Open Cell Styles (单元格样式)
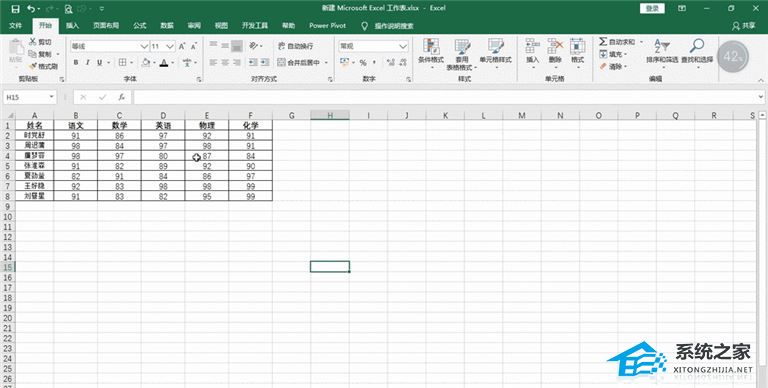 (x=495, y=53)
